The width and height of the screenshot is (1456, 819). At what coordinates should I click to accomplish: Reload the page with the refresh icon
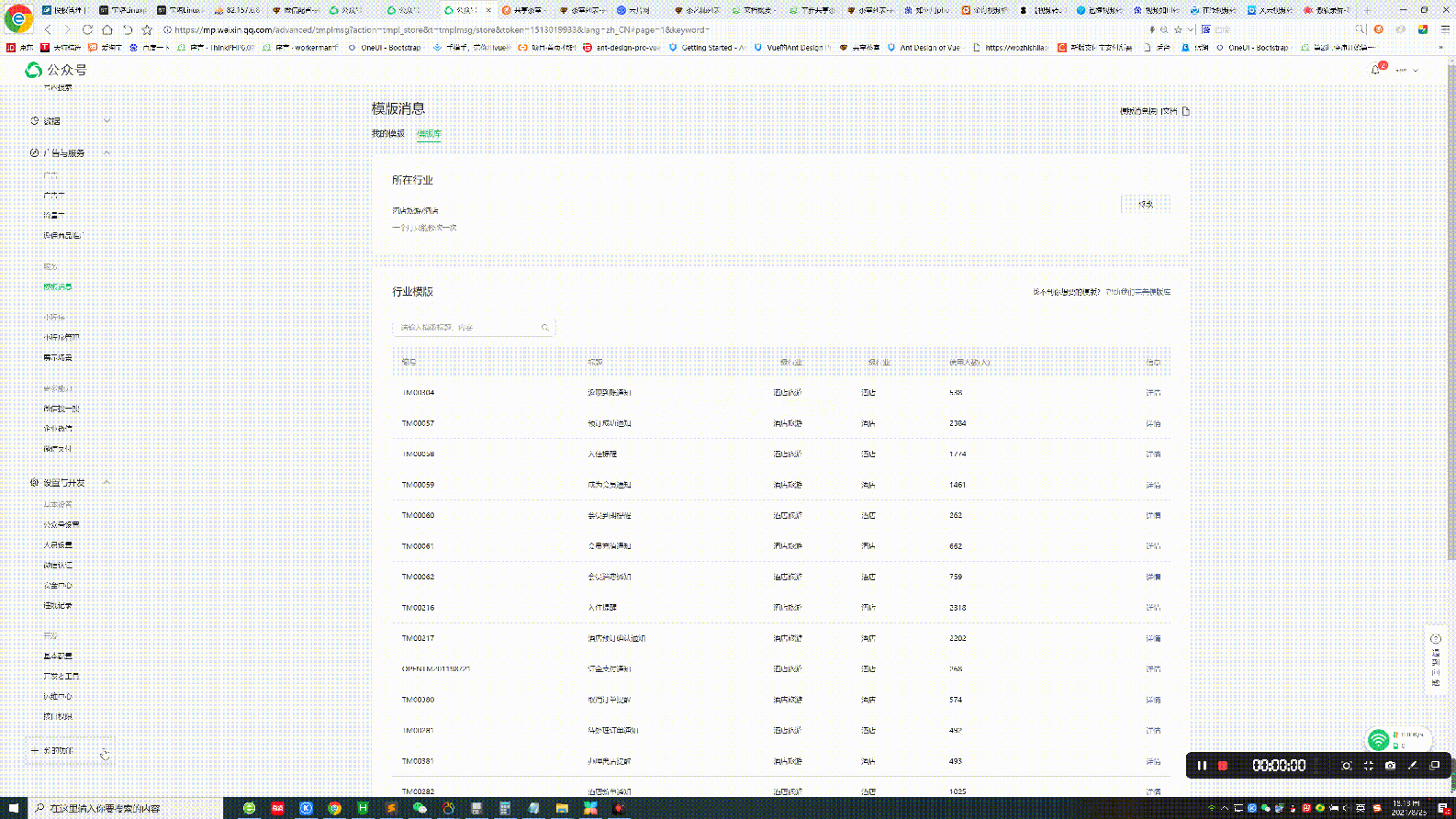(x=87, y=29)
